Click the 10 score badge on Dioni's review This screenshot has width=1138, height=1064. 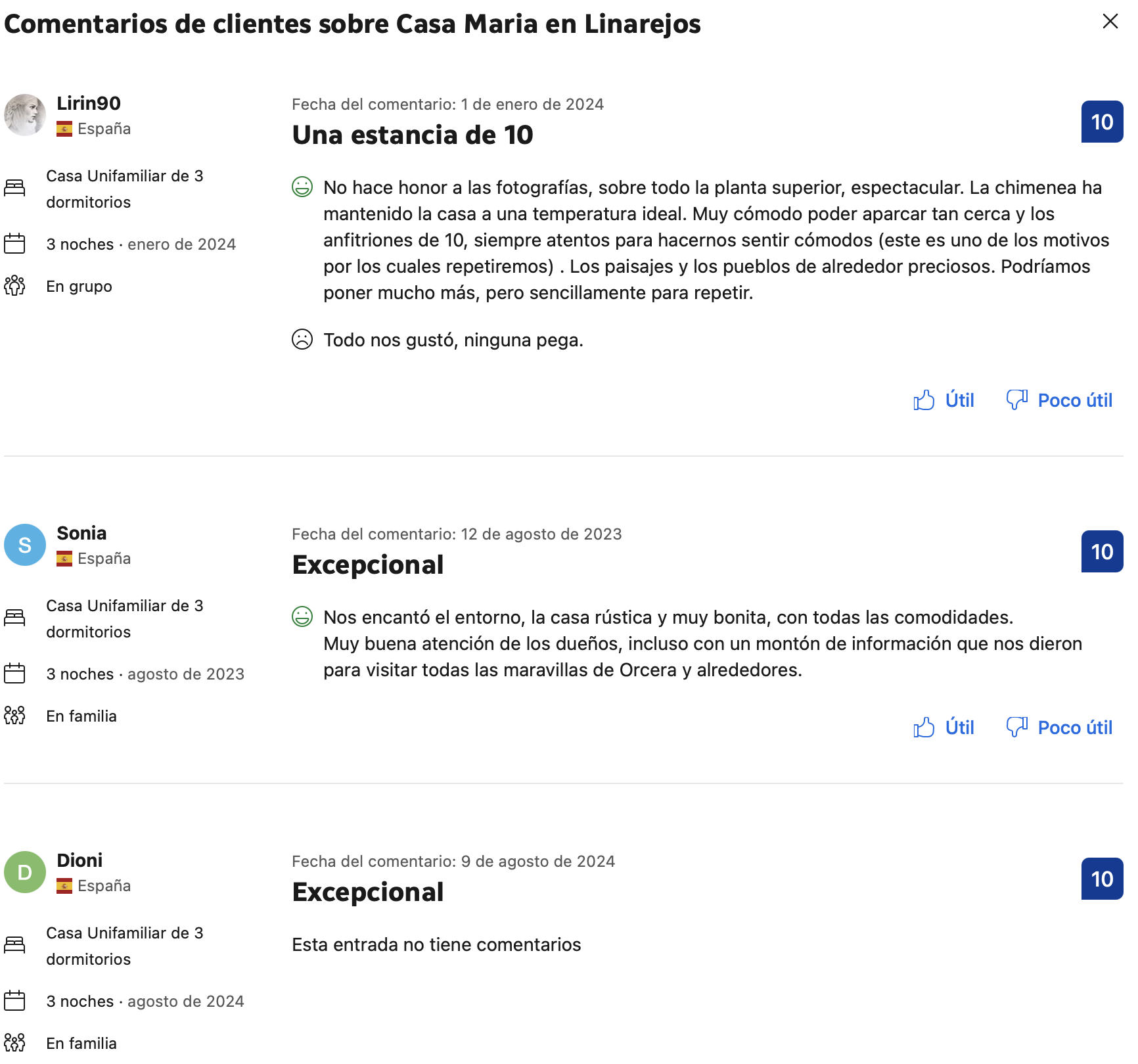coord(1102,879)
